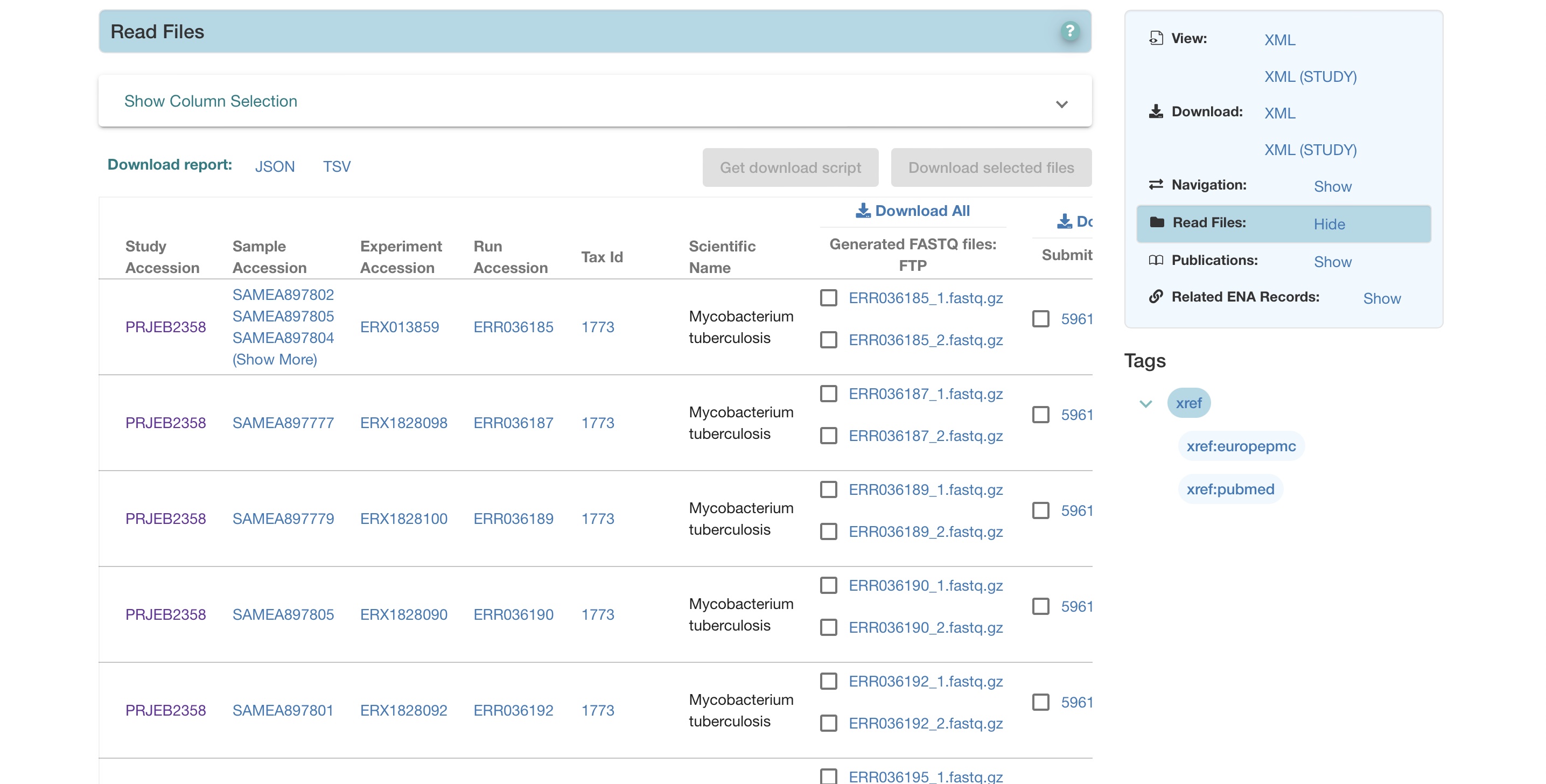This screenshot has width=1546, height=784.
Task: Expand the Show Column Selection panel
Action: pos(1061,104)
